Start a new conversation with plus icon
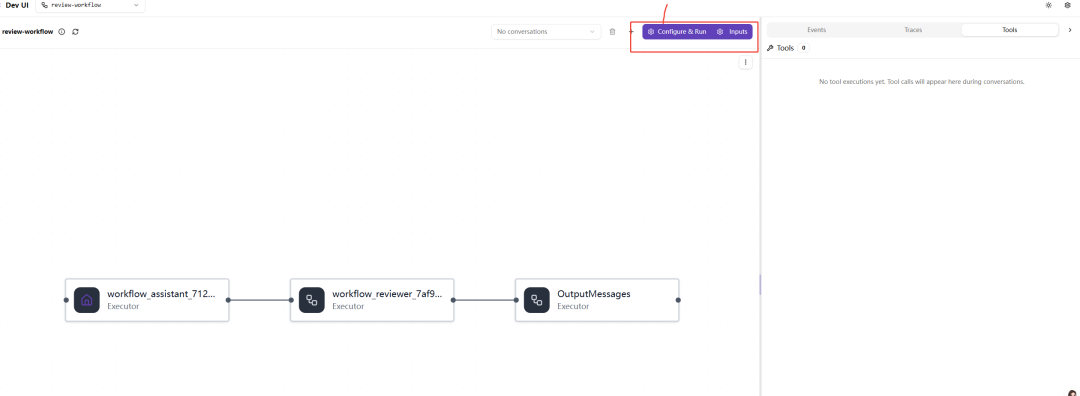This screenshot has height=396, width=1080. (631, 32)
